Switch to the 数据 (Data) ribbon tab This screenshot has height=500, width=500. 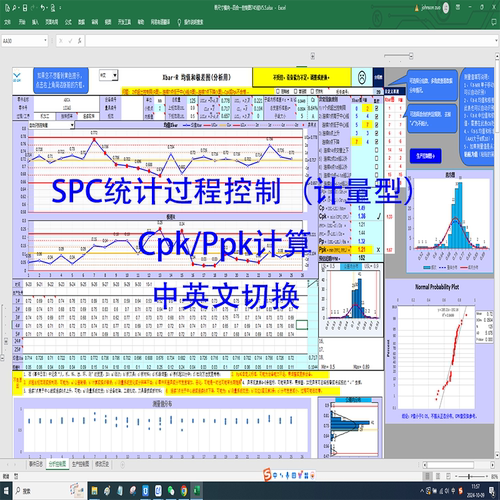point(81,22)
